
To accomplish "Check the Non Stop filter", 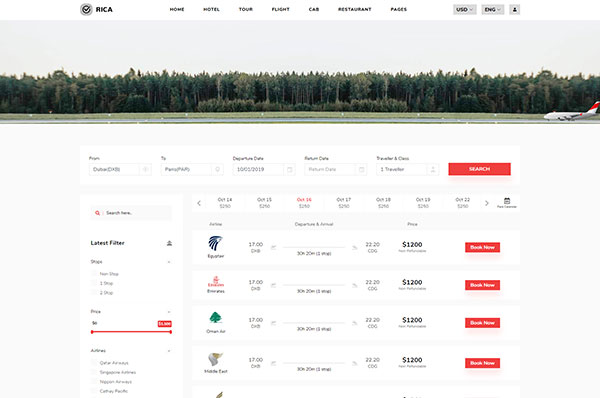I will click(94, 273).
